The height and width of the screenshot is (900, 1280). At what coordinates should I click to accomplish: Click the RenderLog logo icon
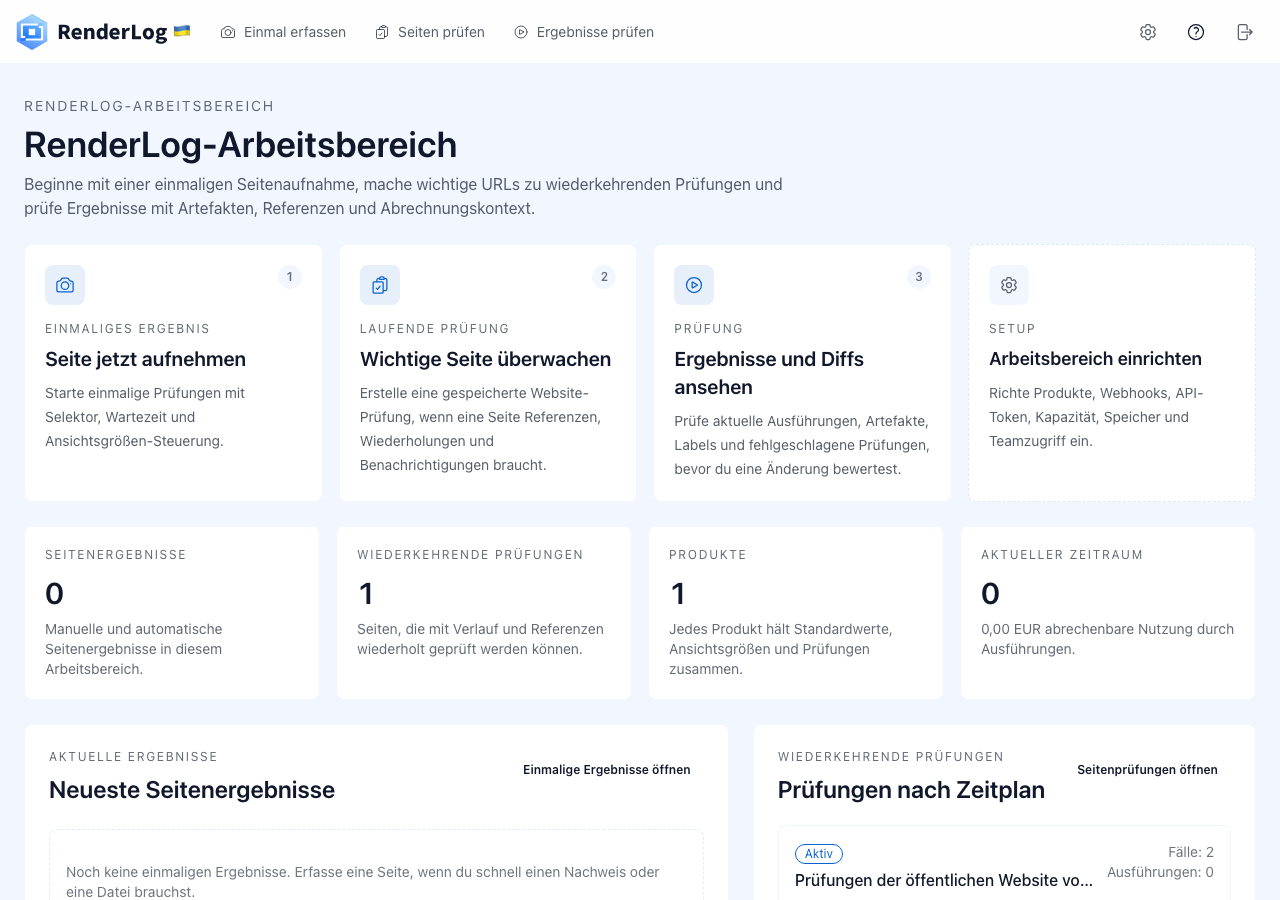pos(32,32)
